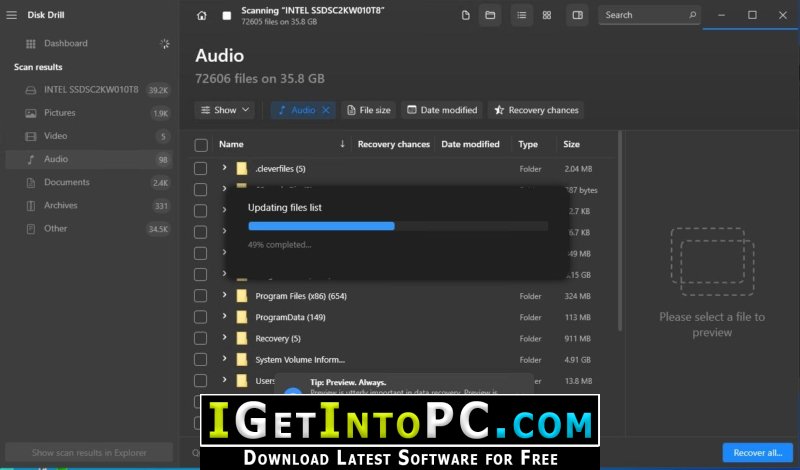Open Other scan results
Screen dimensions: 800x470
(89, 229)
